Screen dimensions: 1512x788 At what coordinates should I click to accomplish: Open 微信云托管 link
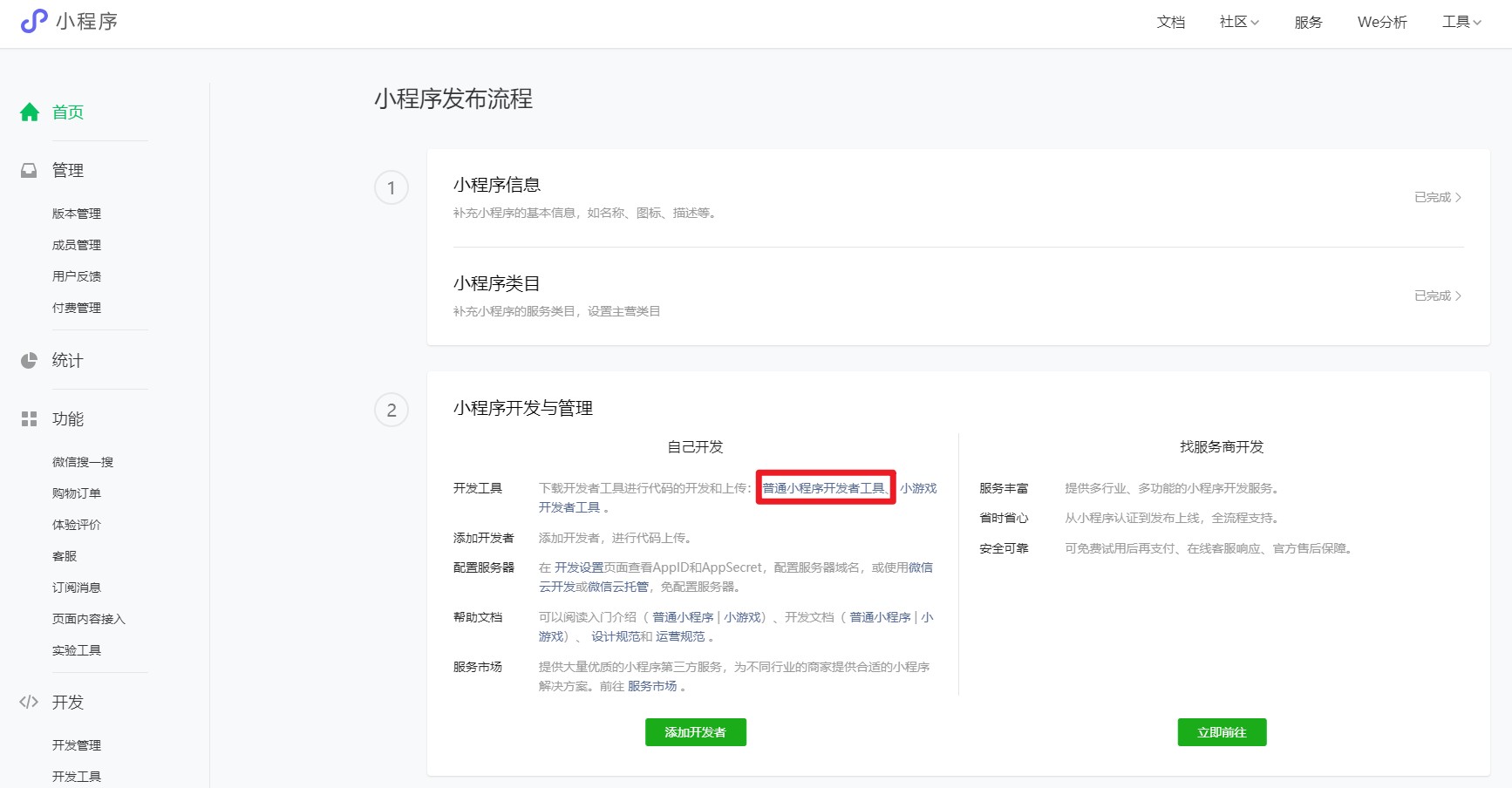(618, 587)
